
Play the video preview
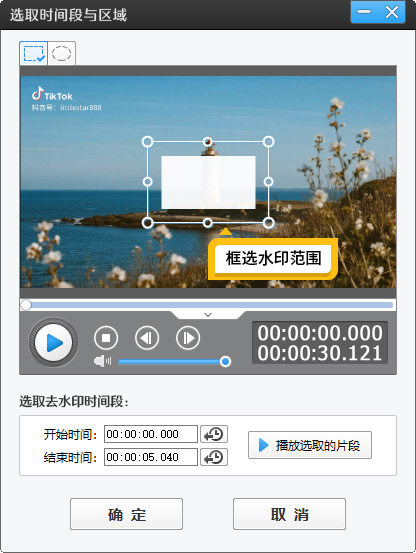53,342
